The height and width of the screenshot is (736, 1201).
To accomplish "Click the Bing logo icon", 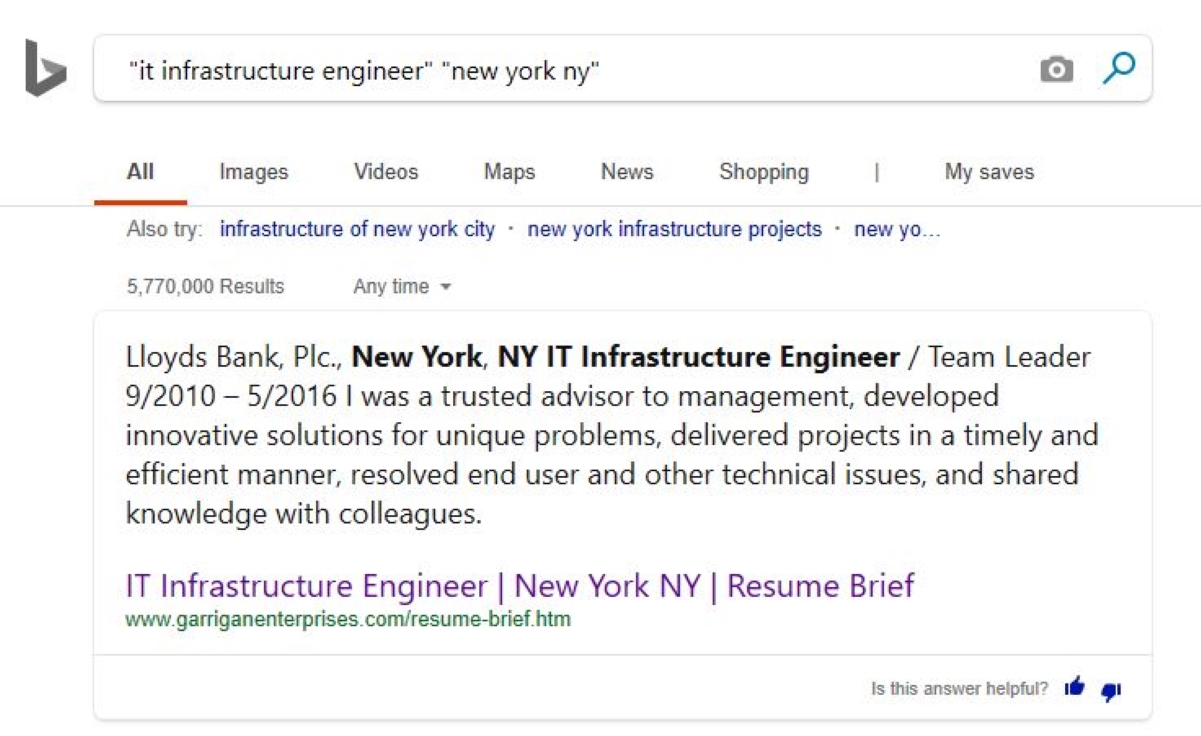I will point(46,68).
